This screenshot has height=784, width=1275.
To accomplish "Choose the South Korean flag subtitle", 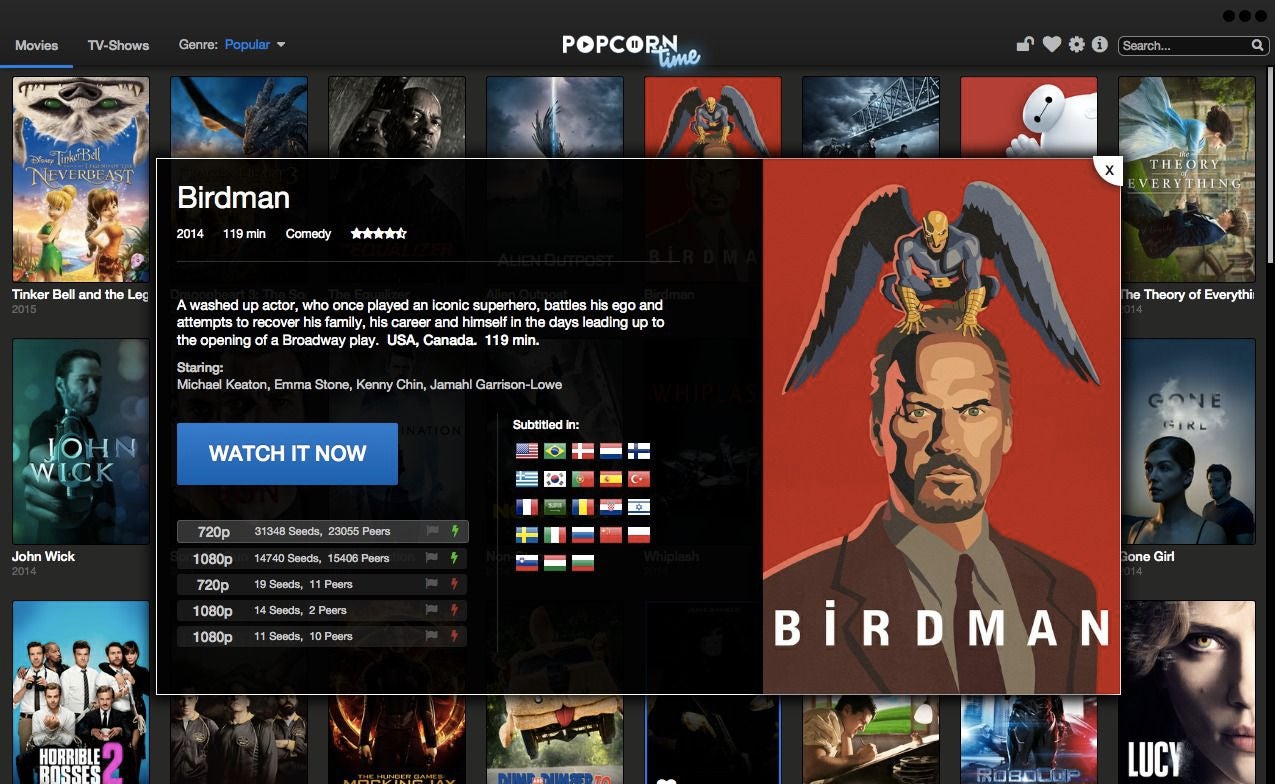I will (x=555, y=479).
